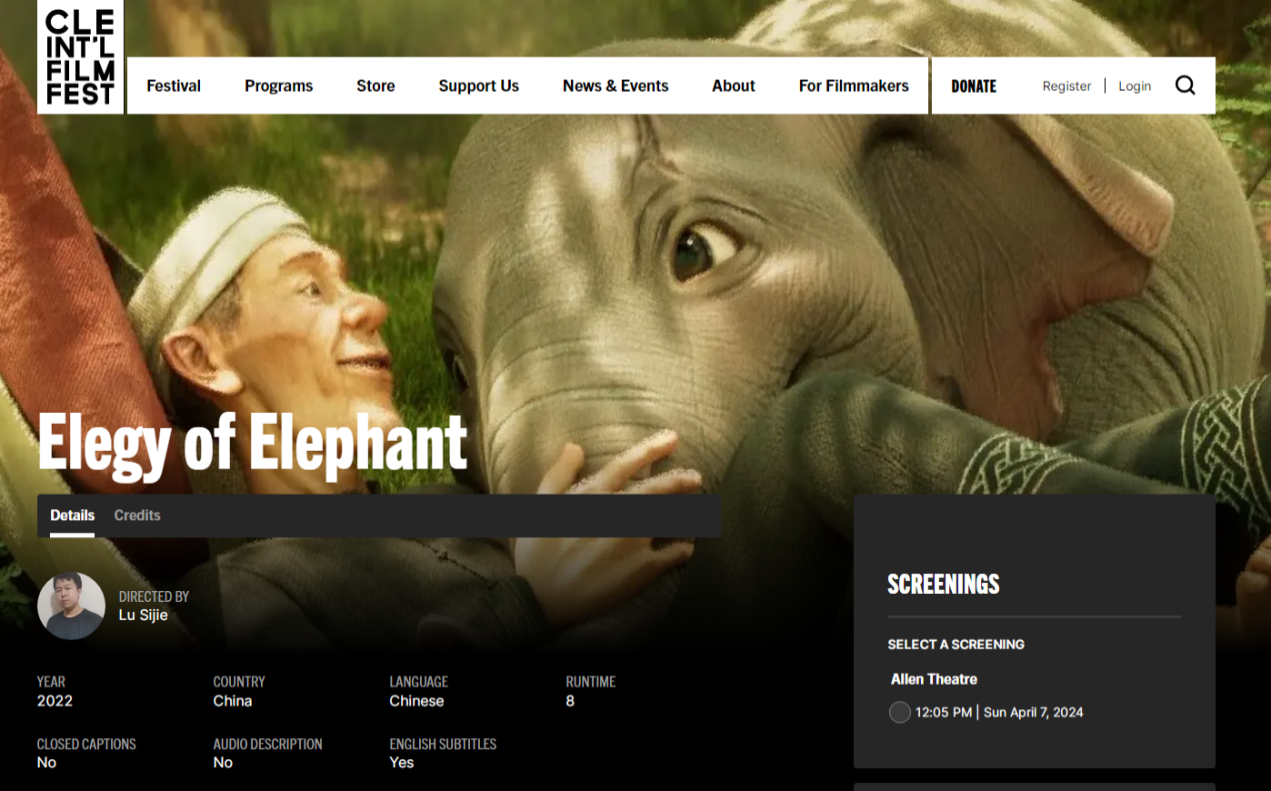Switch to the Credits tab
1271x791 pixels.
pyautogui.click(x=137, y=516)
